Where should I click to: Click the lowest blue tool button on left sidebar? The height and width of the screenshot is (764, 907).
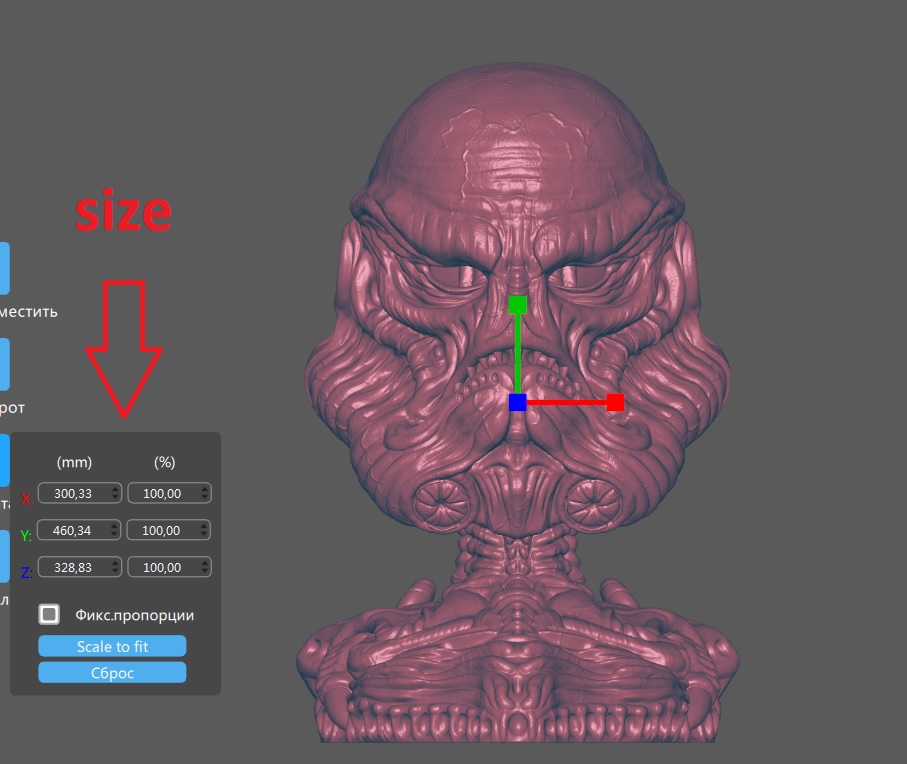(4, 556)
